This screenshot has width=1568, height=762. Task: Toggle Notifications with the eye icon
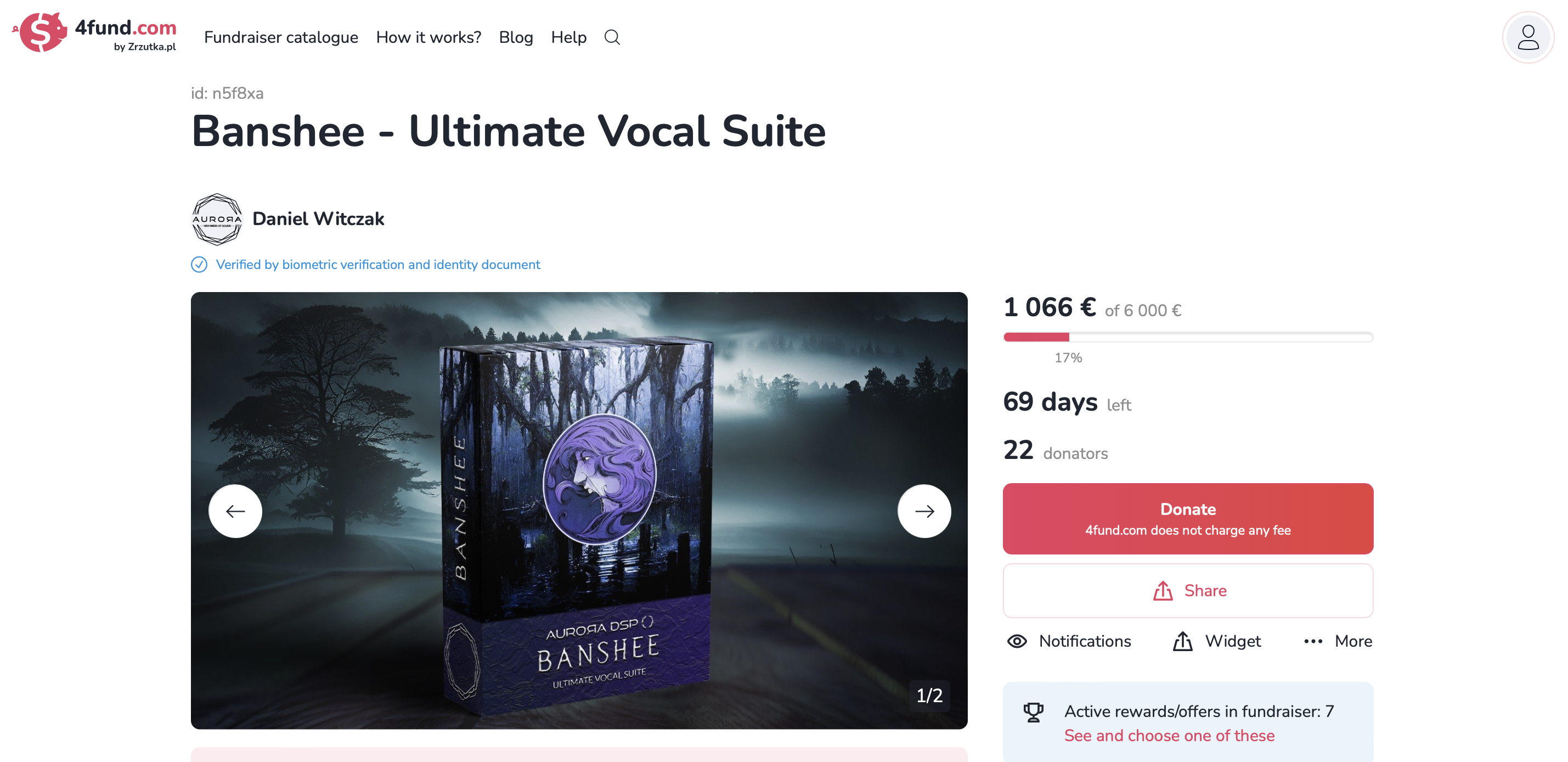coord(1017,641)
